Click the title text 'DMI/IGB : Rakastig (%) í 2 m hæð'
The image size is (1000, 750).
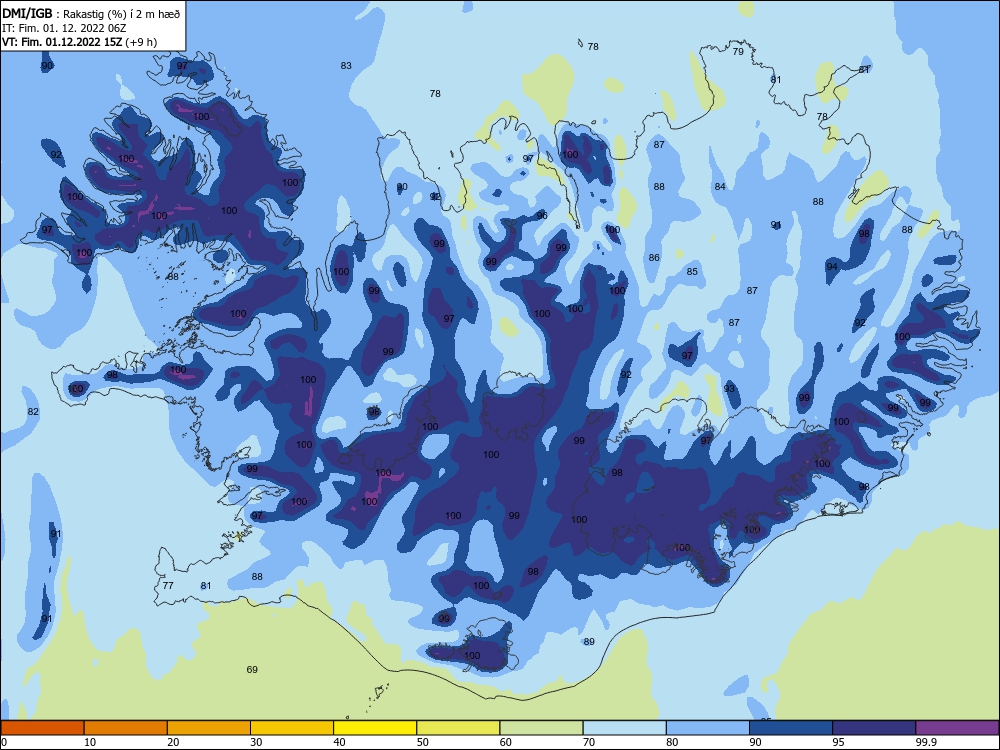[x=91, y=13]
